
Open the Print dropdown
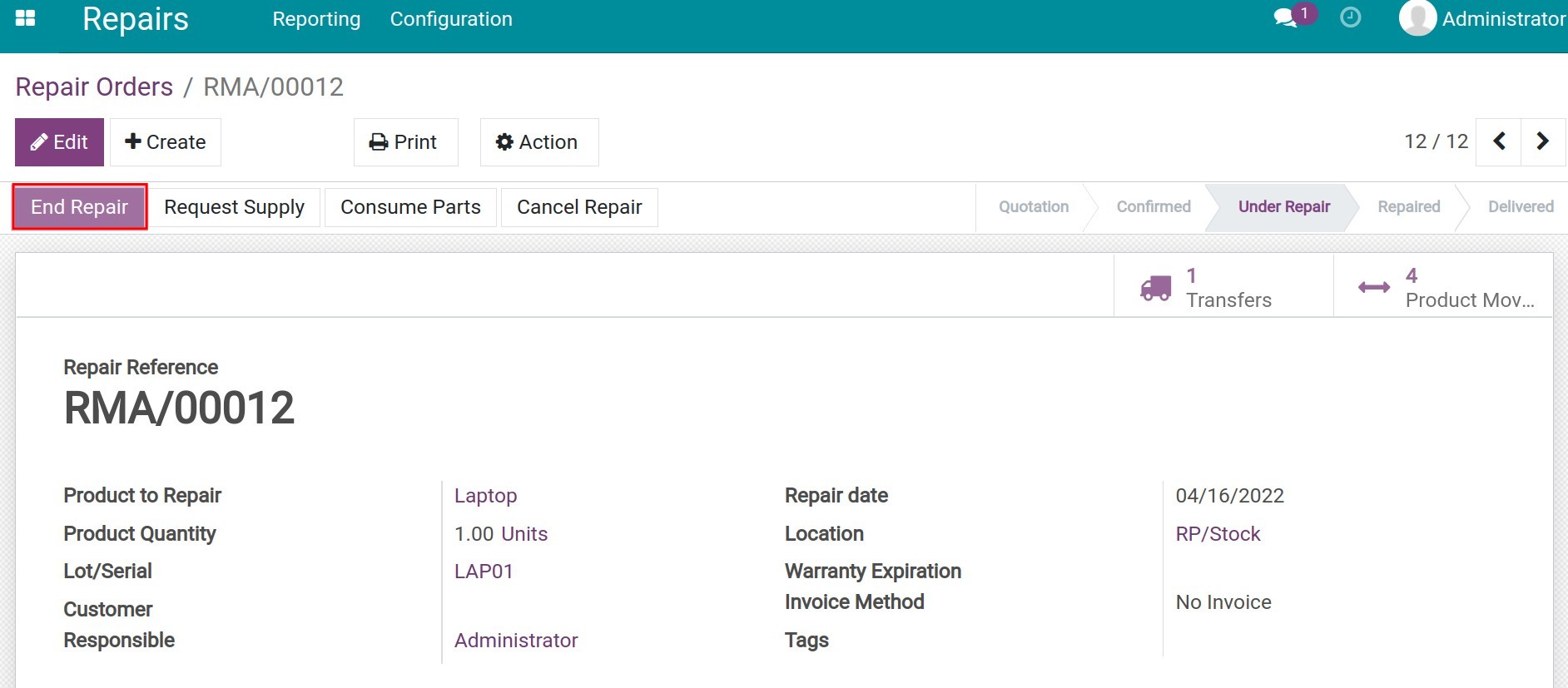click(x=405, y=142)
